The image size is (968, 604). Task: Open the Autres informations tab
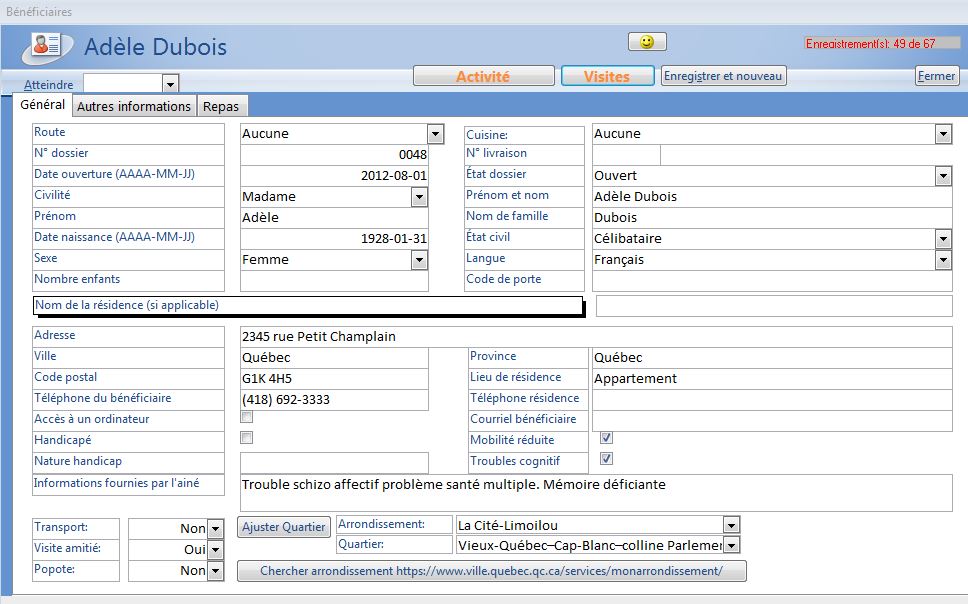pos(134,106)
